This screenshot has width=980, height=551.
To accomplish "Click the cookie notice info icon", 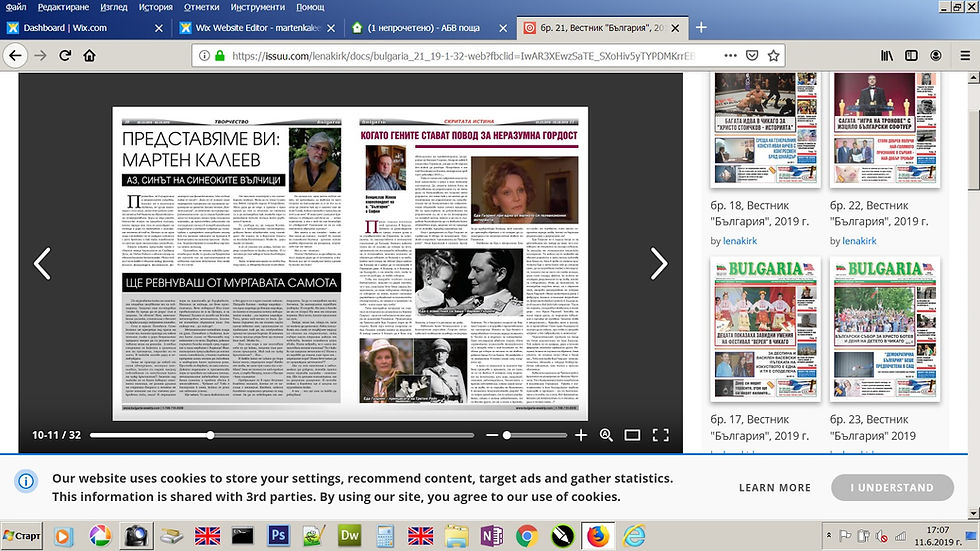I will point(26,481).
